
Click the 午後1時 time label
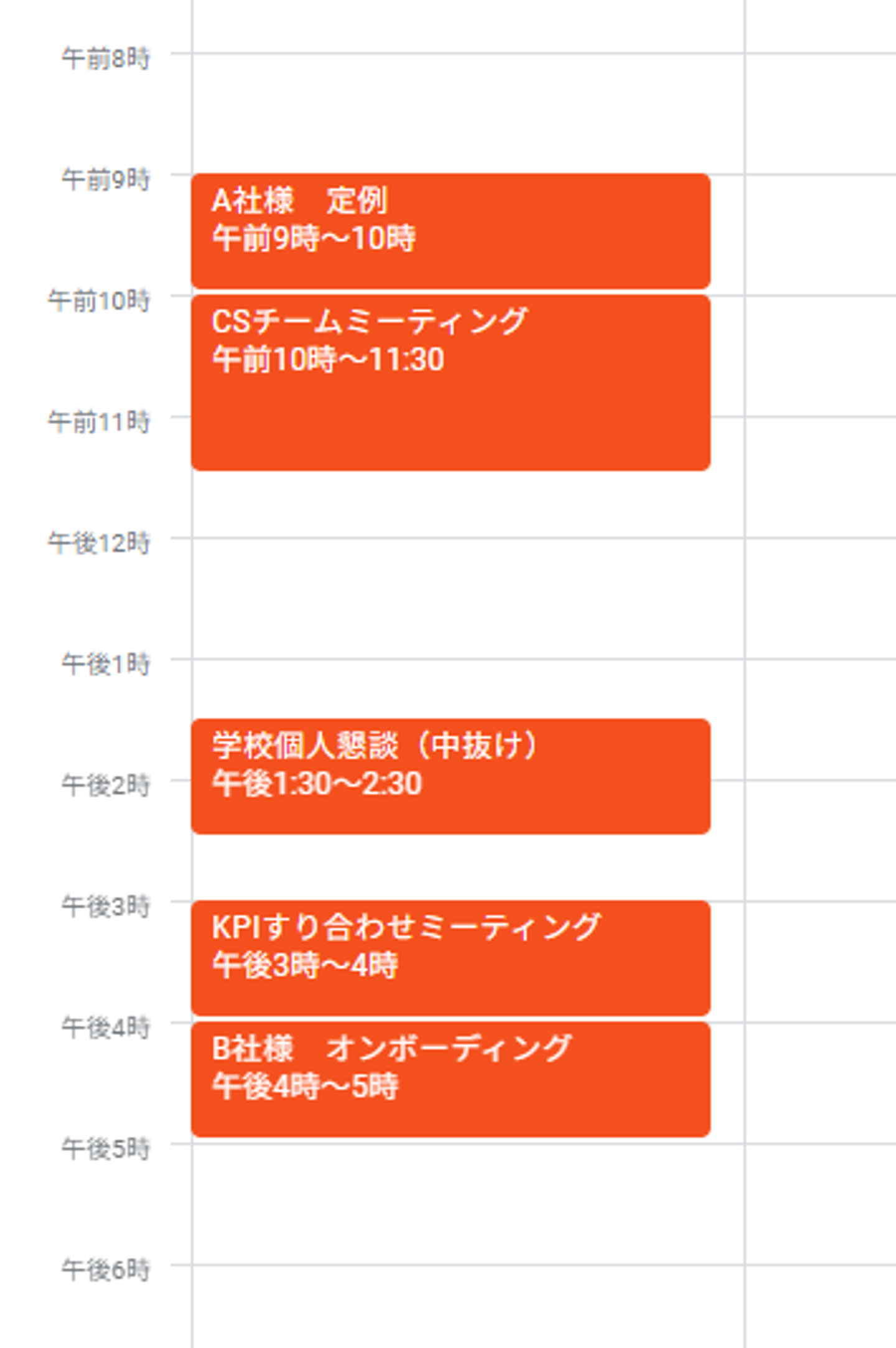point(106,664)
